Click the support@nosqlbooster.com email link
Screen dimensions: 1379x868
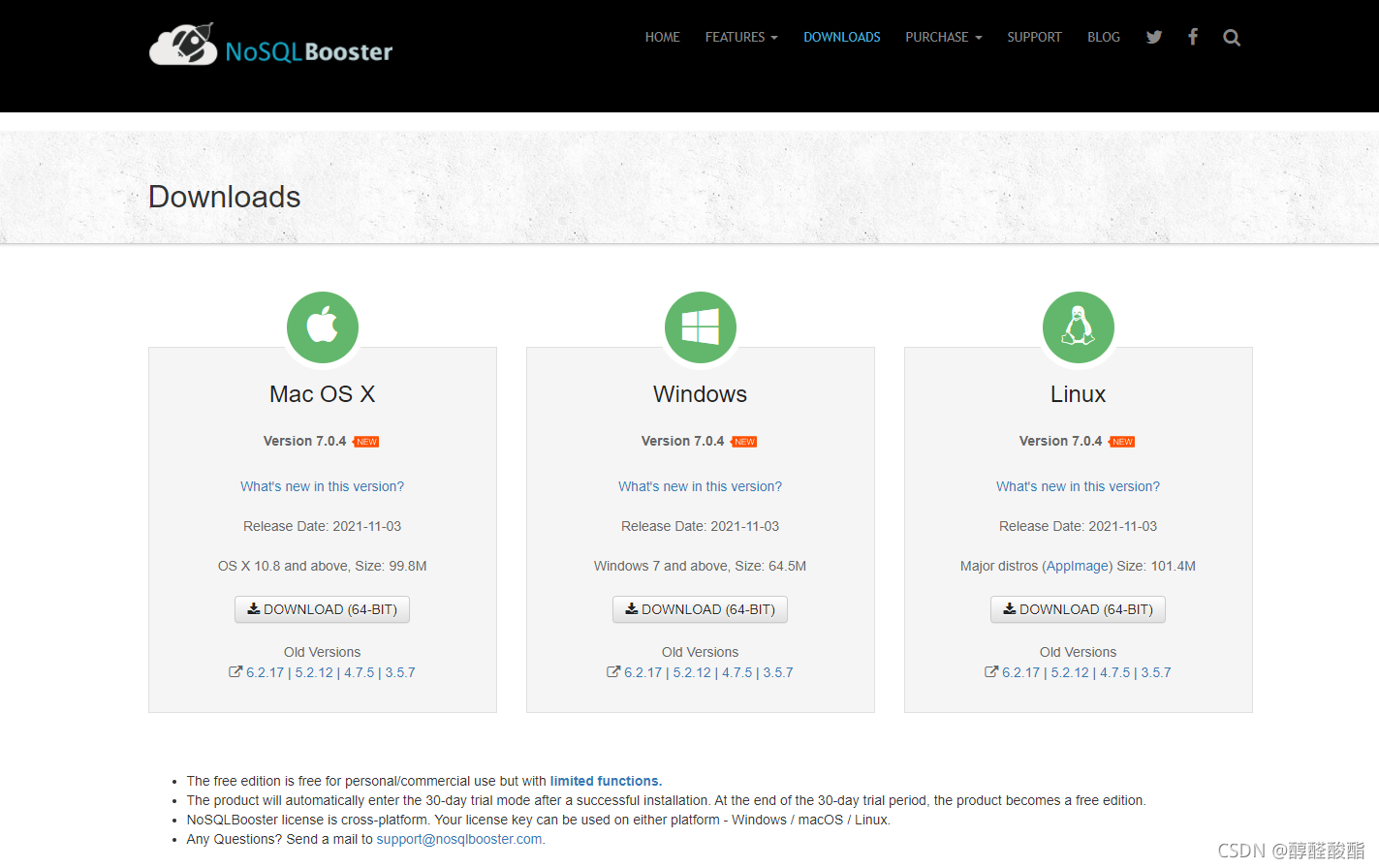[x=459, y=839]
